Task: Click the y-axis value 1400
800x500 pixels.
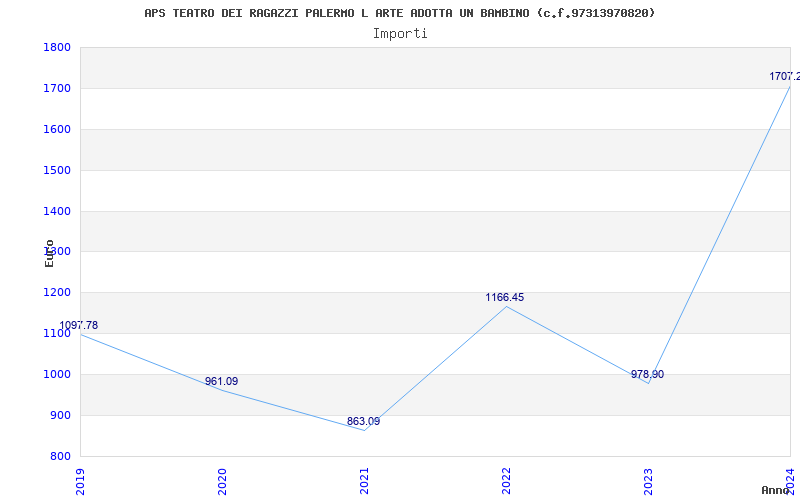Action: pyautogui.click(x=57, y=211)
